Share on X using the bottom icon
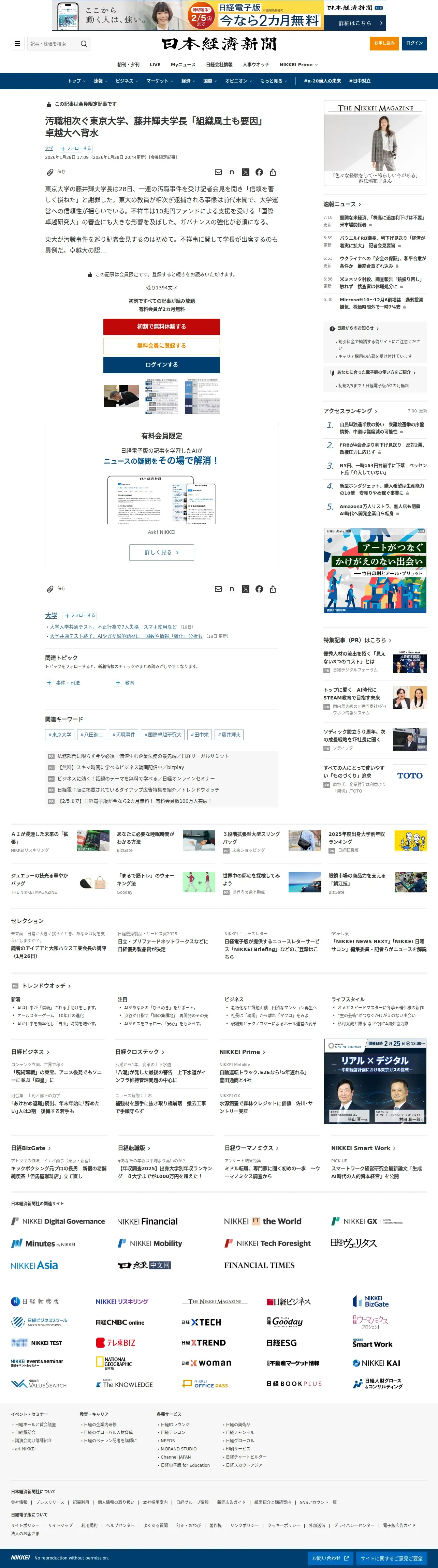This screenshot has height=1568, width=438. point(246,589)
